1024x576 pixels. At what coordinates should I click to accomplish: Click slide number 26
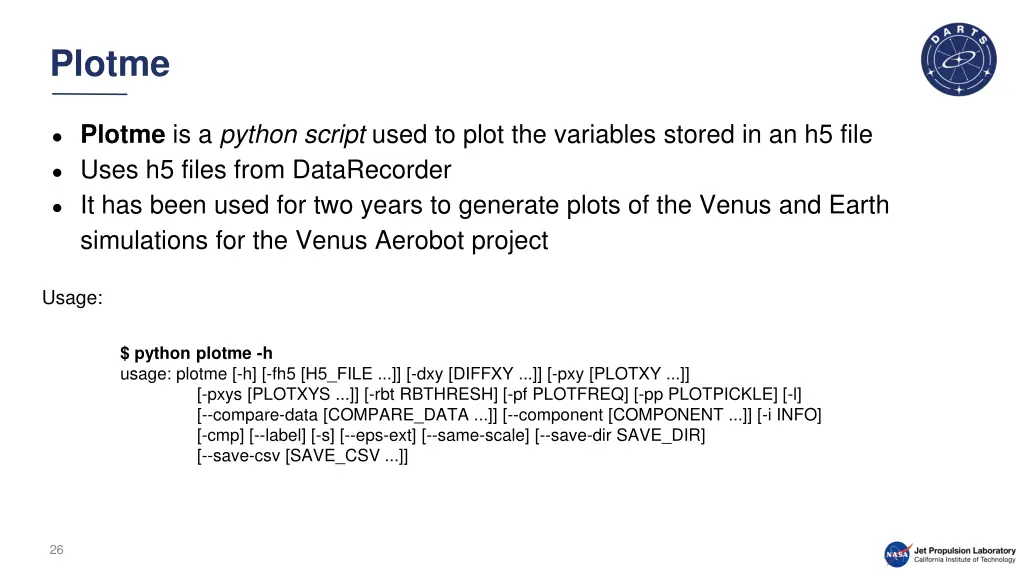click(x=56, y=550)
